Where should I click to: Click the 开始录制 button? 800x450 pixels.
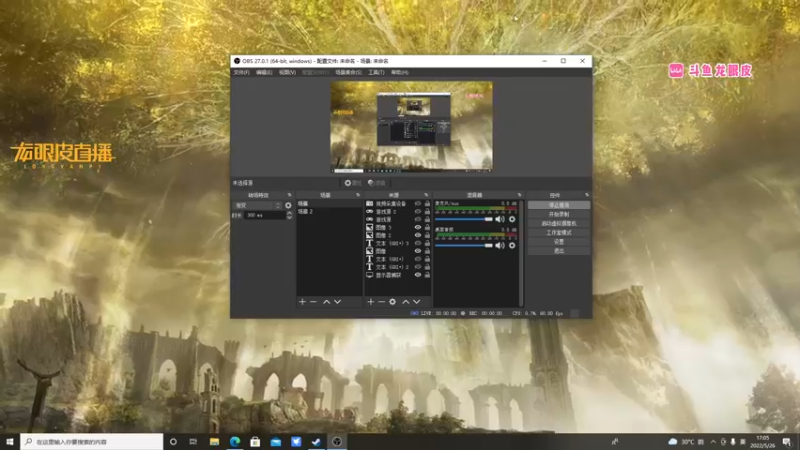pos(559,214)
